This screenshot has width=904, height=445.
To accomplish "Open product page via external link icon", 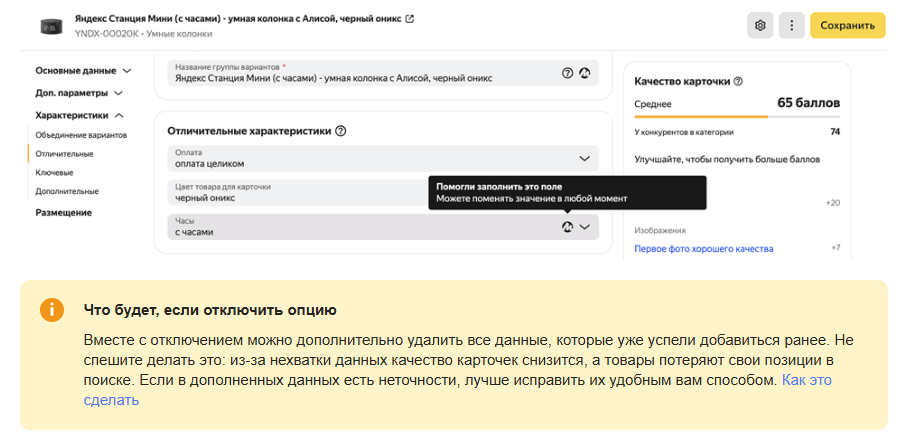I will click(410, 18).
